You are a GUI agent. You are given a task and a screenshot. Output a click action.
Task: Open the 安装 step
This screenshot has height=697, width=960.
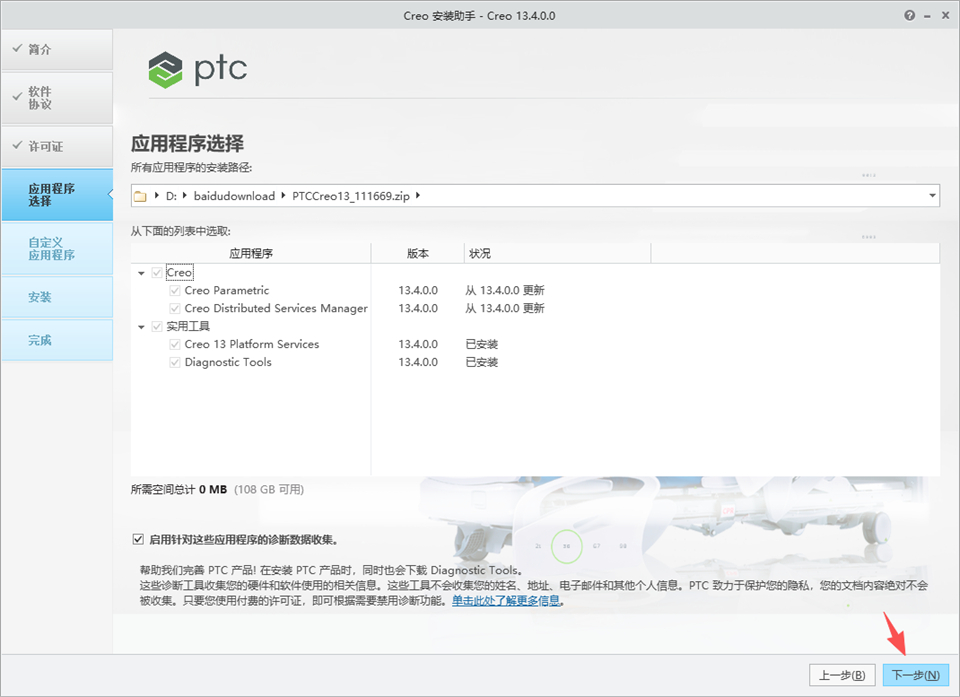[x=57, y=297]
